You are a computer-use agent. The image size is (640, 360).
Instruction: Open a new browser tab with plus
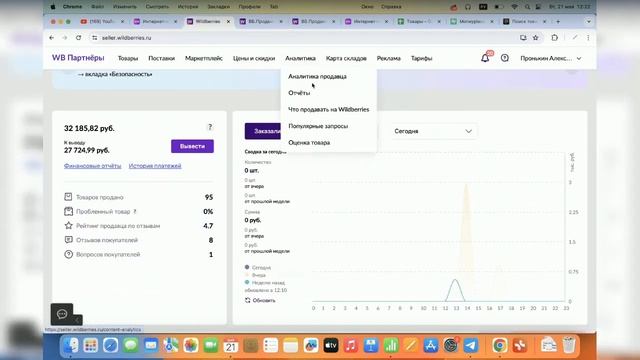coord(558,21)
